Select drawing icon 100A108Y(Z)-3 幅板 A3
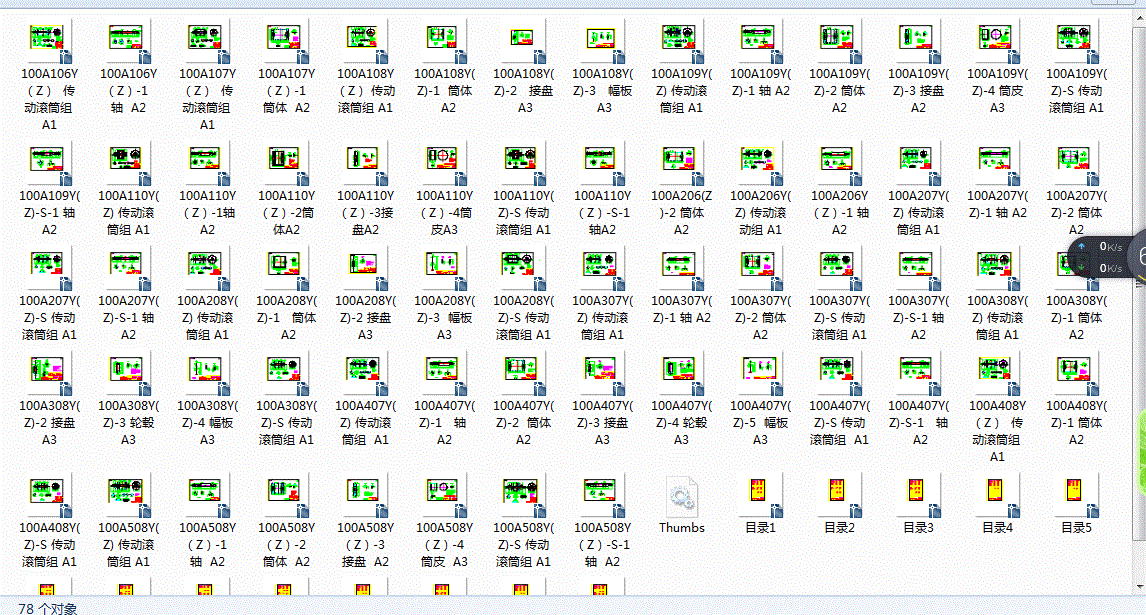 [602, 41]
